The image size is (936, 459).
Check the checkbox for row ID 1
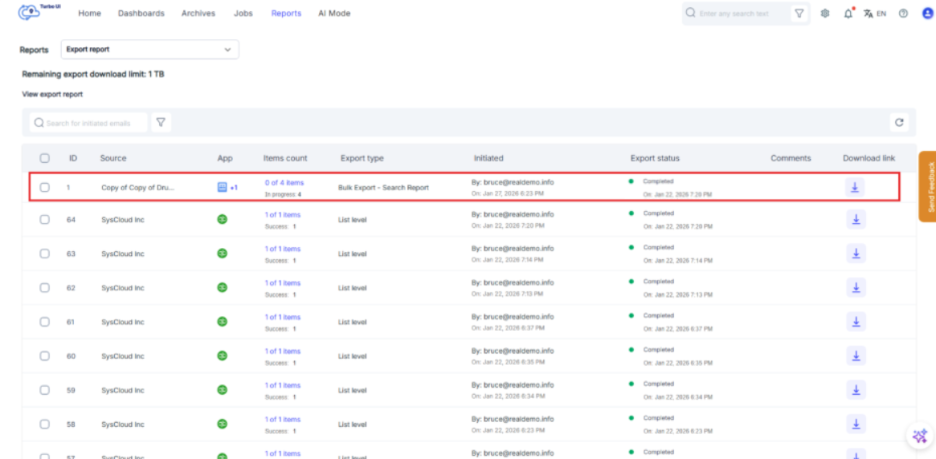coord(44,187)
